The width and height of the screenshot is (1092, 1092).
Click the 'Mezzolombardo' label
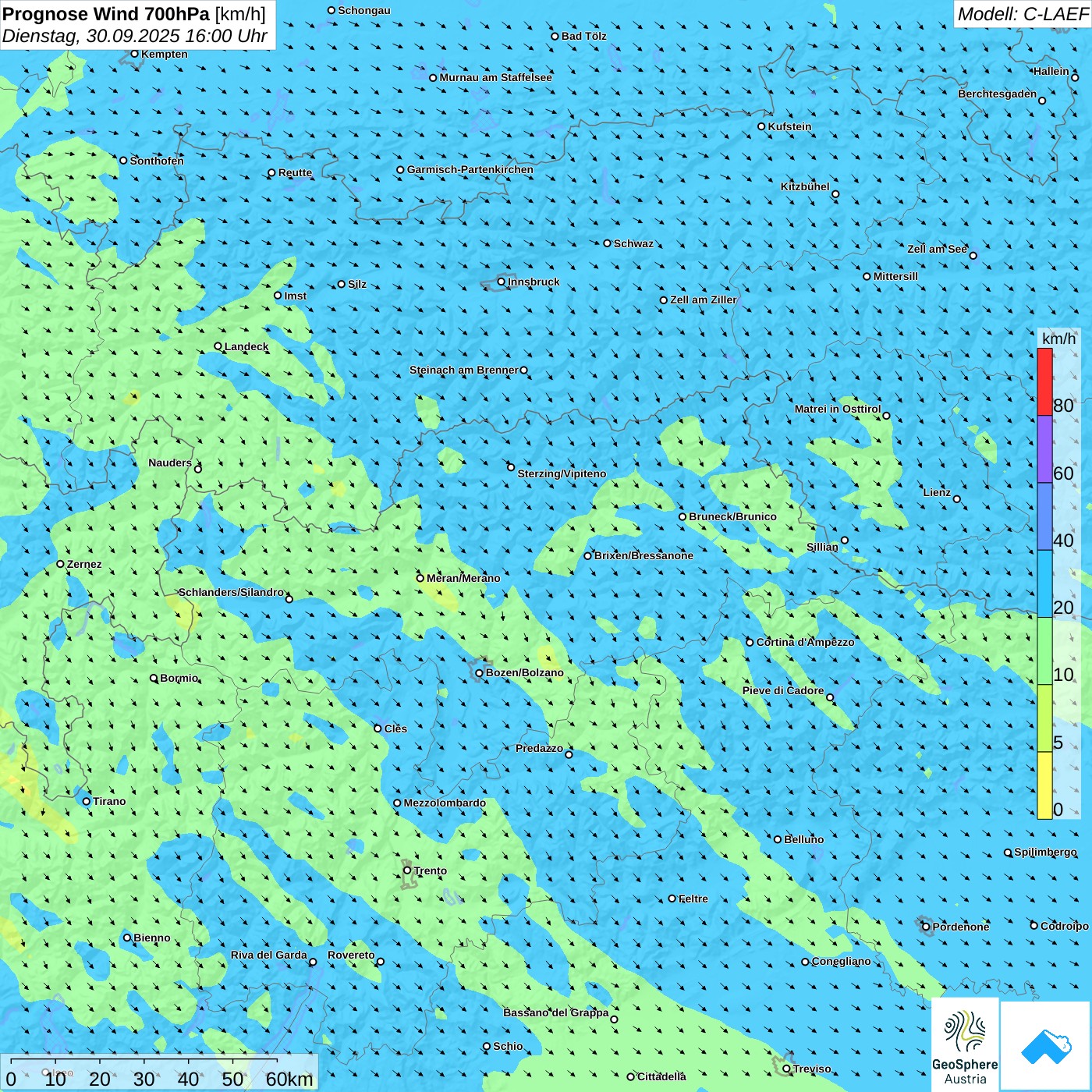(x=445, y=803)
